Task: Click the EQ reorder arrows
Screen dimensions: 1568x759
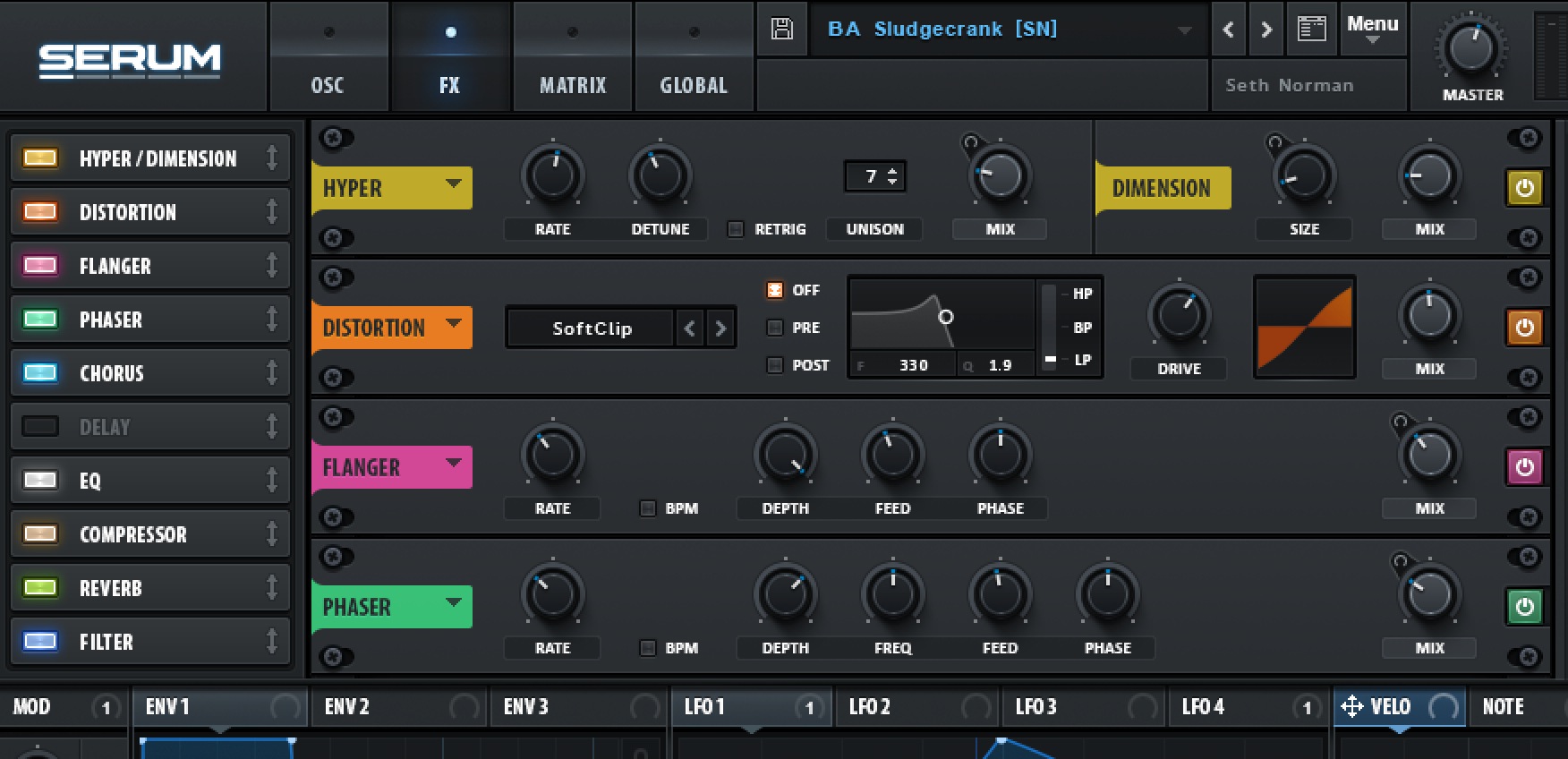Action: [272, 481]
